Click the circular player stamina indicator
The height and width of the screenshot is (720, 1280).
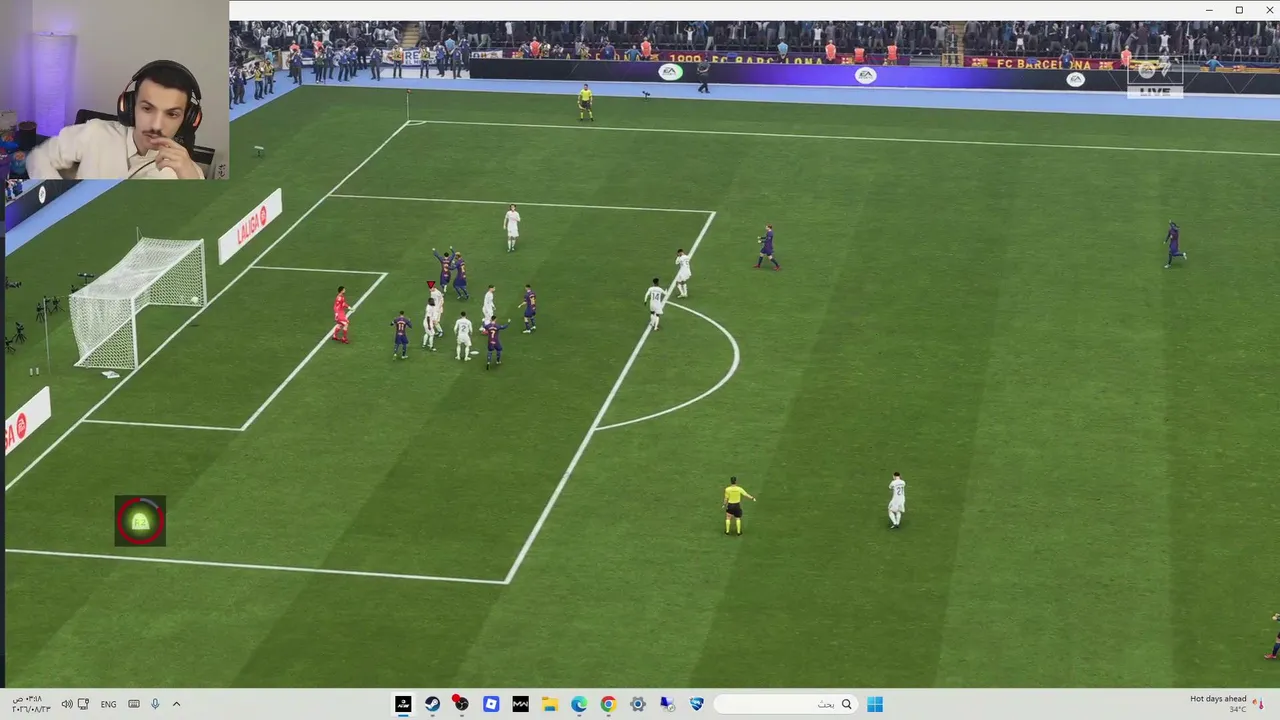tap(140, 520)
